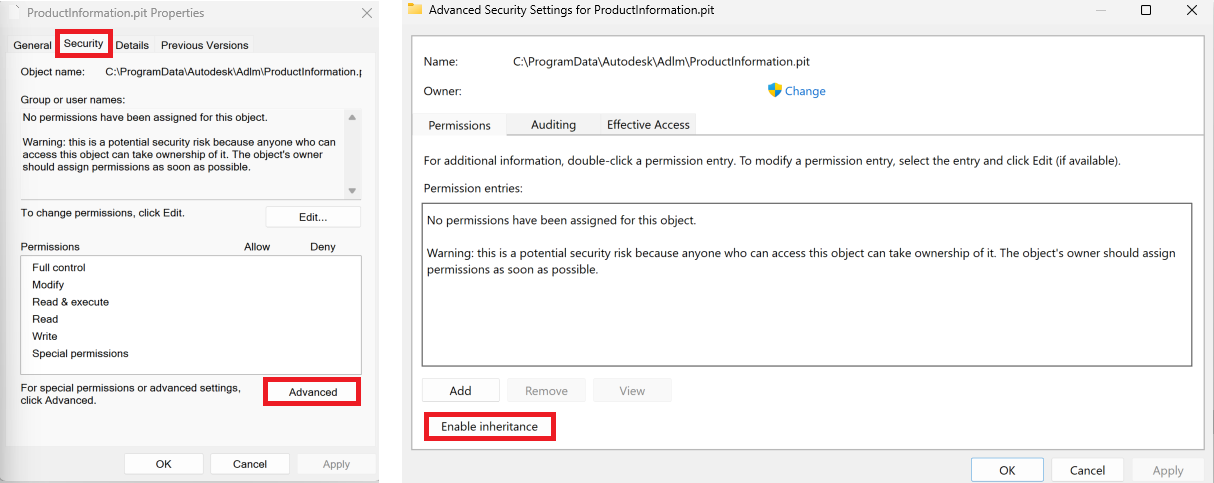Screen dimensions: 1214x483
Task: Select the Previous Versions tab
Action: [x=204, y=45]
